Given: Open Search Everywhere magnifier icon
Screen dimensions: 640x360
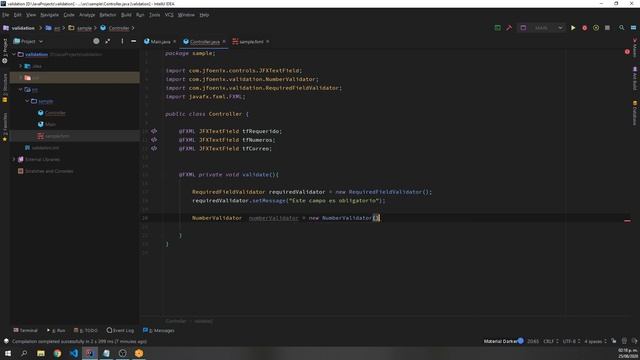Looking at the screenshot, I should click(622, 28).
